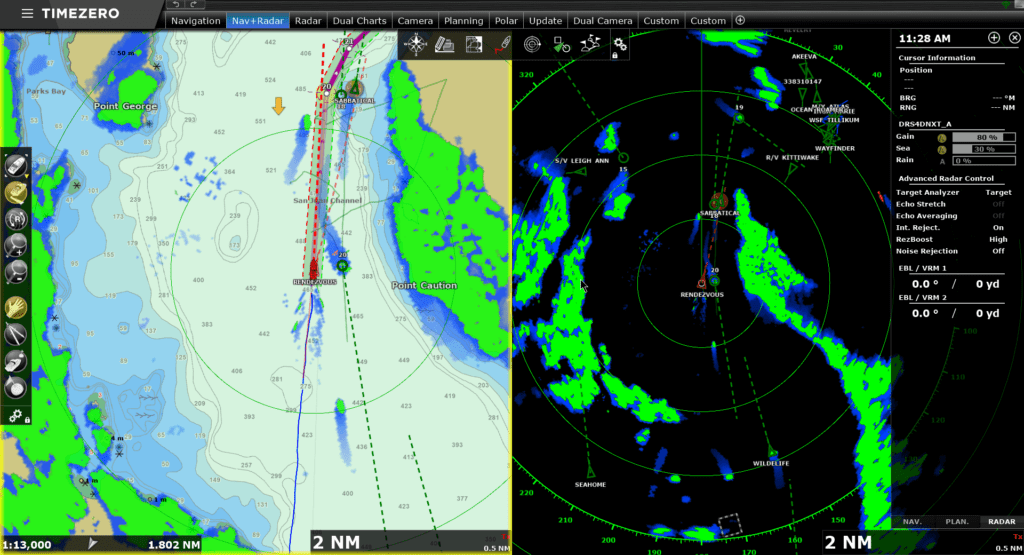Open the 1:13,000 chart scale selector
This screenshot has height=555, width=1024.
(x=27, y=545)
